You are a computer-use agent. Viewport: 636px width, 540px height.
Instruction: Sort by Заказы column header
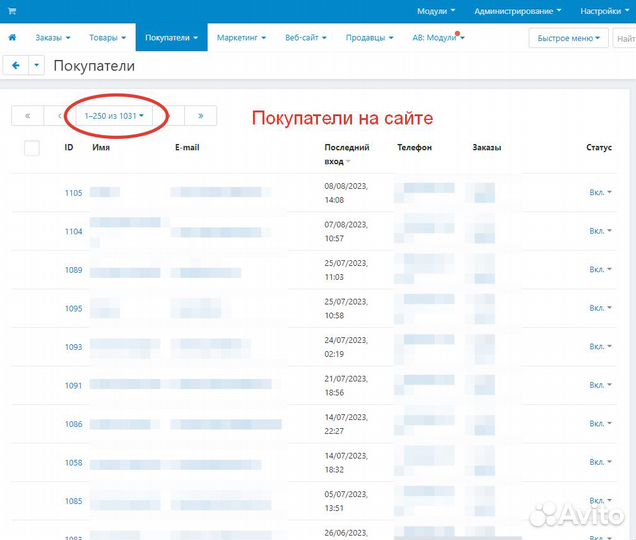click(487, 147)
